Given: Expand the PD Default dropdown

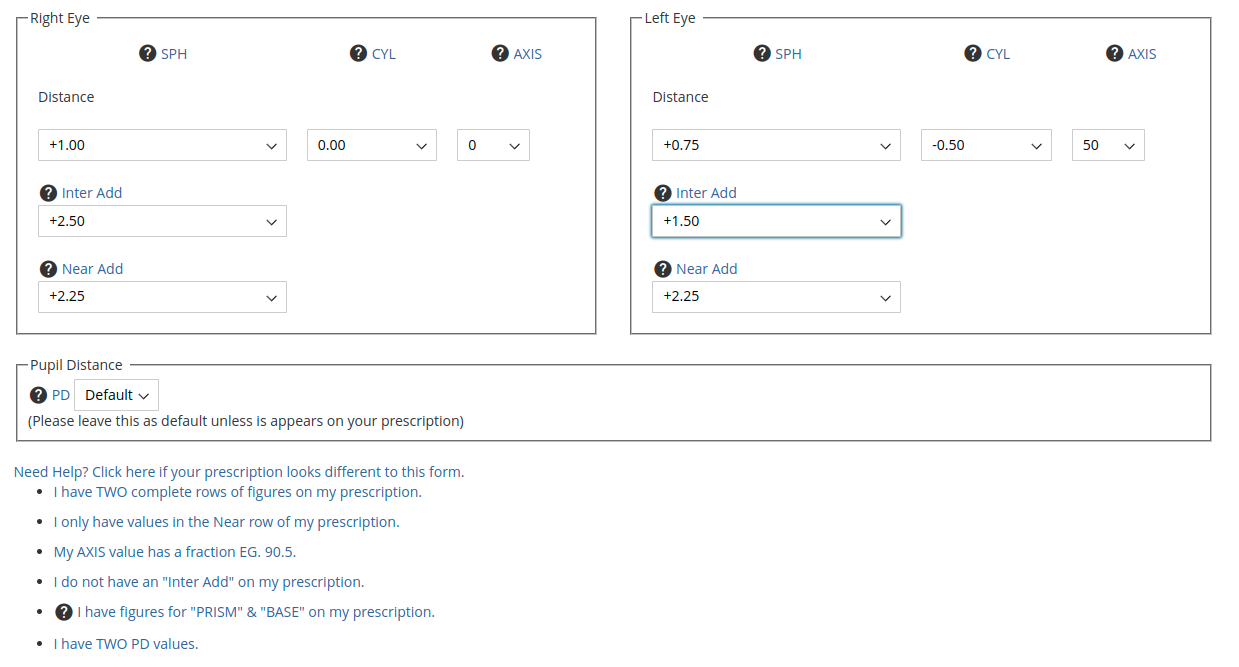Looking at the screenshot, I should pos(116,395).
